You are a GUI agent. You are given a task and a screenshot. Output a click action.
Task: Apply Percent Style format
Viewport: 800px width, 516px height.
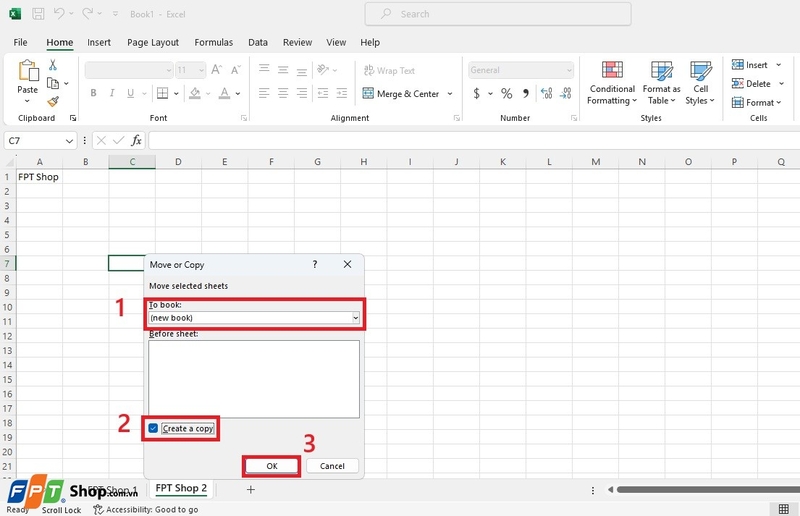coord(506,93)
